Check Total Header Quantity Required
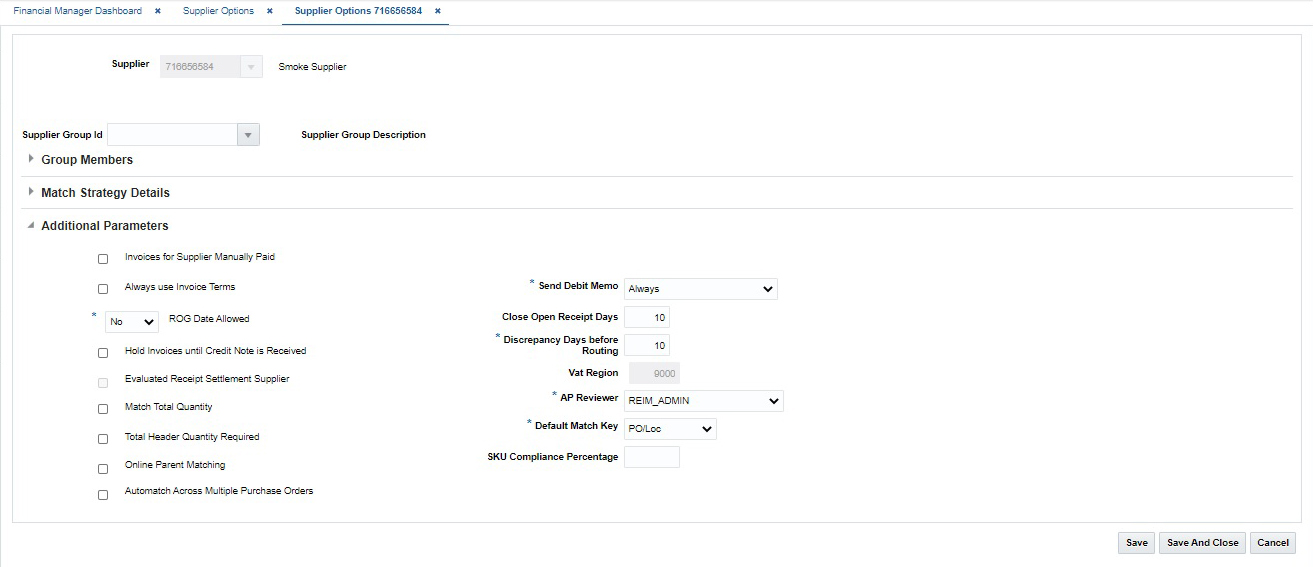Screen dimensions: 1313x567 (x=103, y=439)
